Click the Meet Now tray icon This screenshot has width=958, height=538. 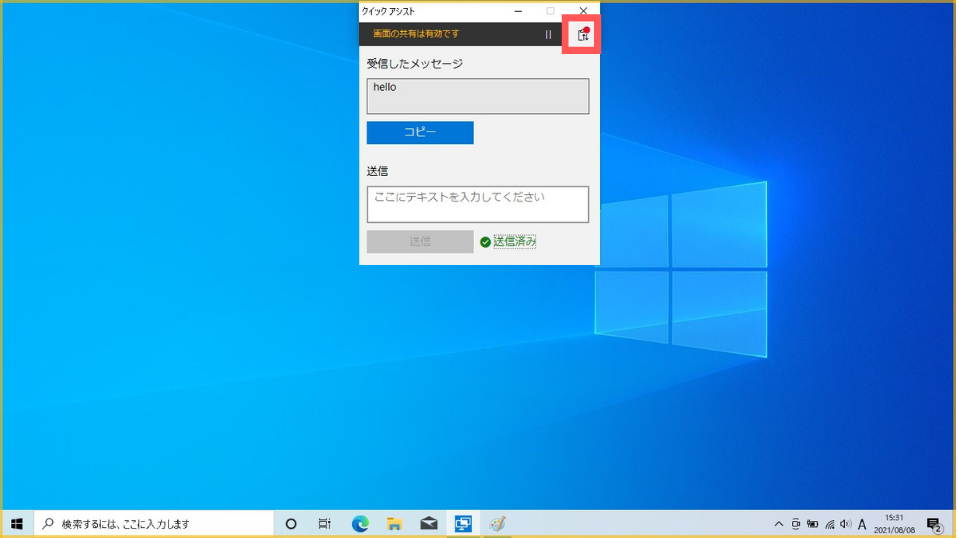[795, 524]
